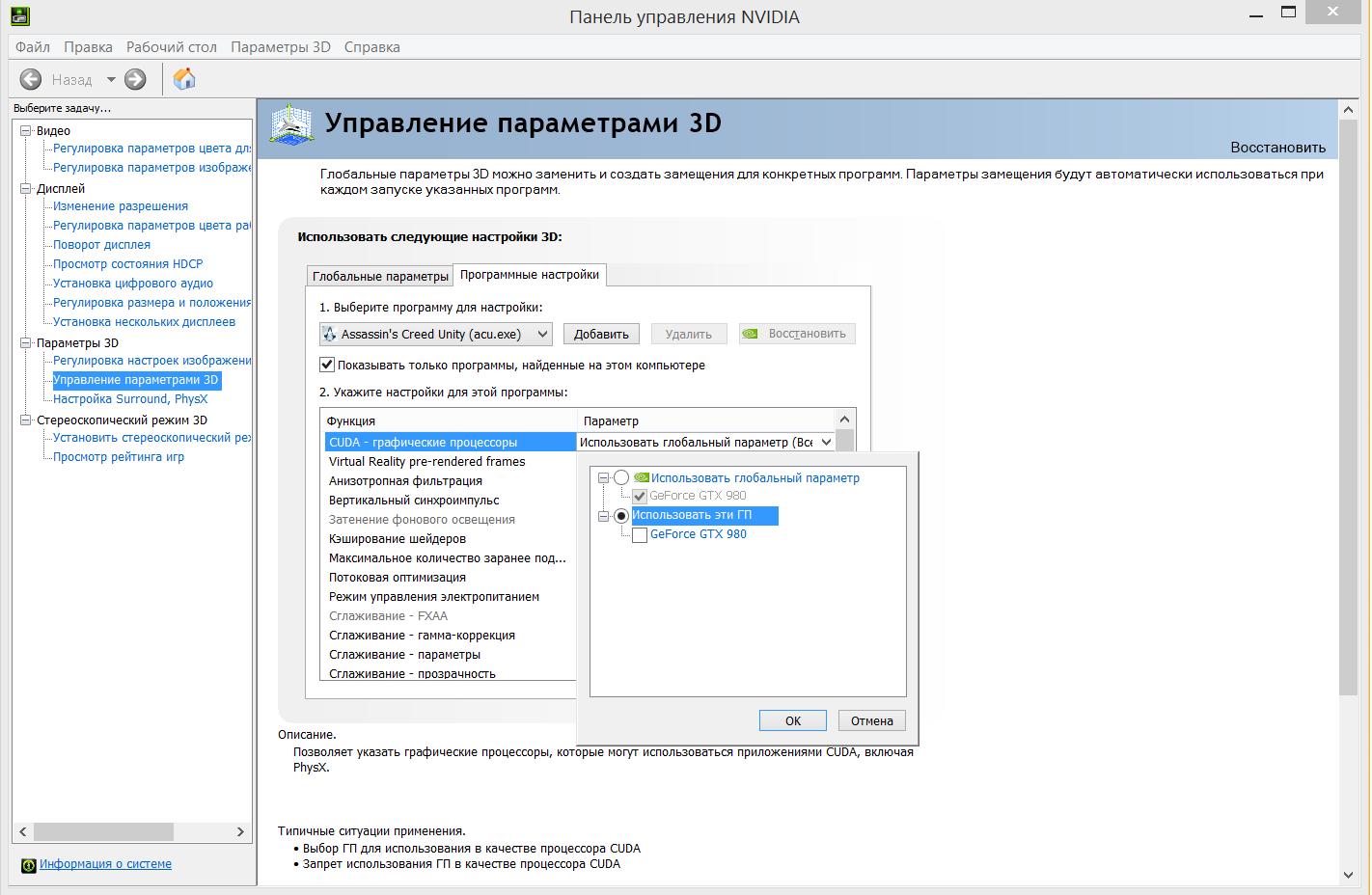Click the NVIDIA app icon in title bar
Screen dimensions: 1372x895
(x=18, y=15)
